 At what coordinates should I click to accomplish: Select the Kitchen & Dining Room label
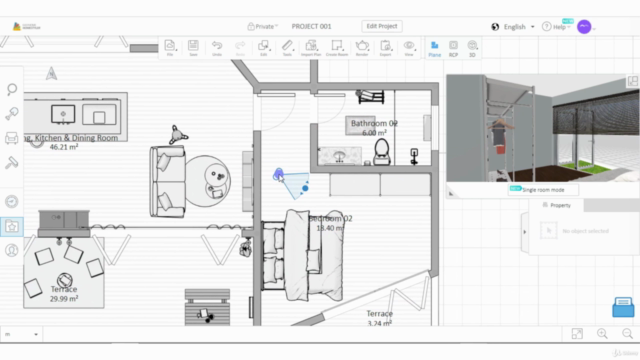coord(72,138)
